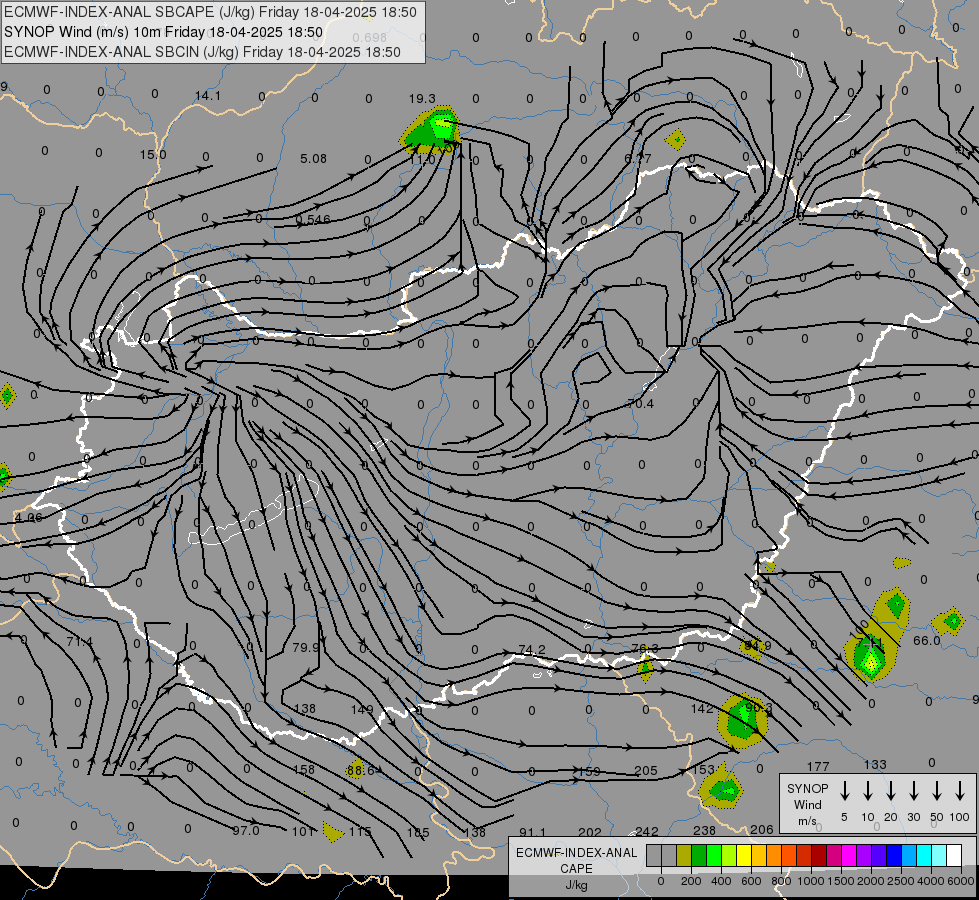
Task: Click the 14.1 value on the map
Action: click(207, 96)
